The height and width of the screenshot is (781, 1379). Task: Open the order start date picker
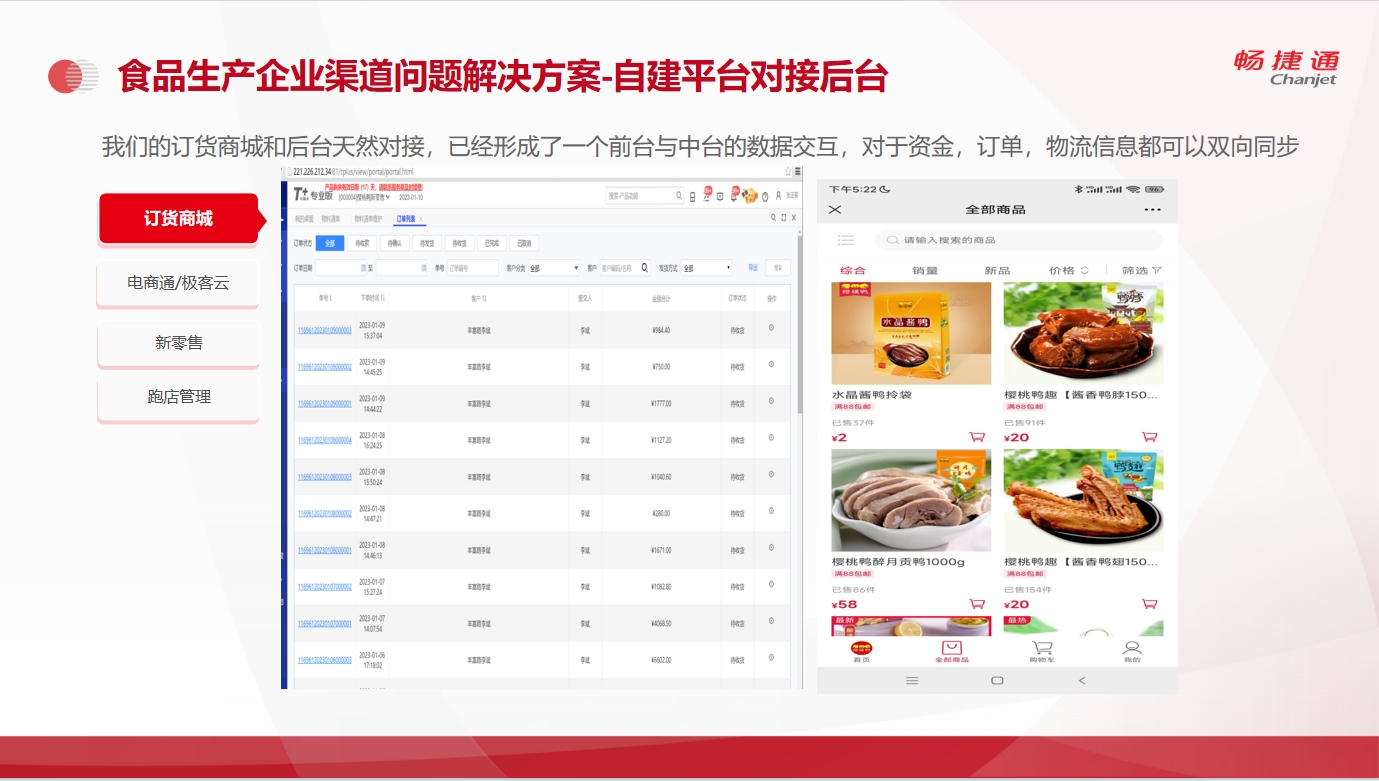pos(363,268)
